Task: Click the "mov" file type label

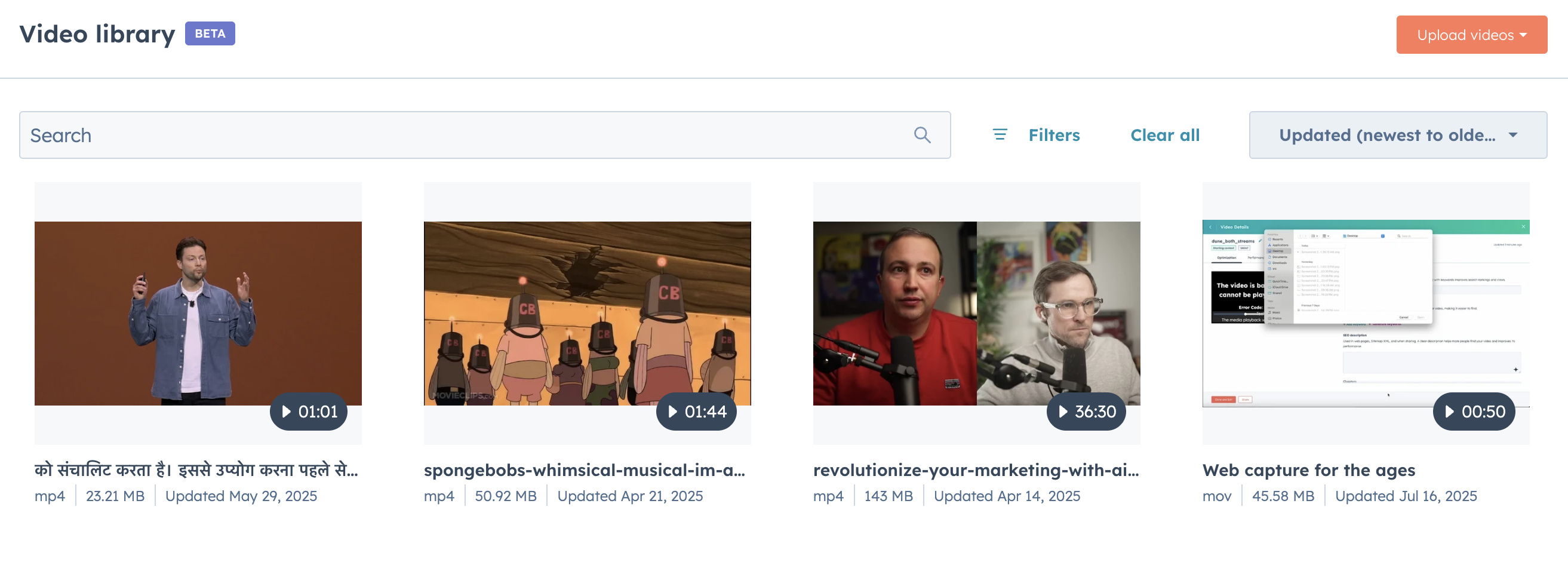Action: click(1216, 496)
